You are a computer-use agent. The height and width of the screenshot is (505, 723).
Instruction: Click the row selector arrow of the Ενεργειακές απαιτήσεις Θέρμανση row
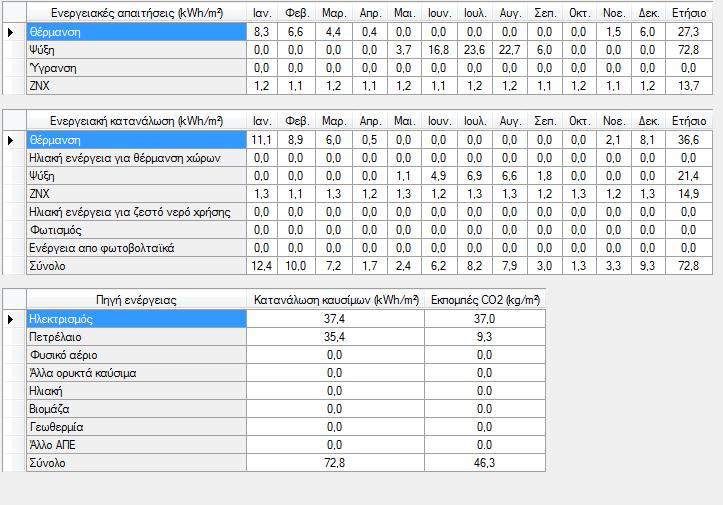click(x=11, y=32)
